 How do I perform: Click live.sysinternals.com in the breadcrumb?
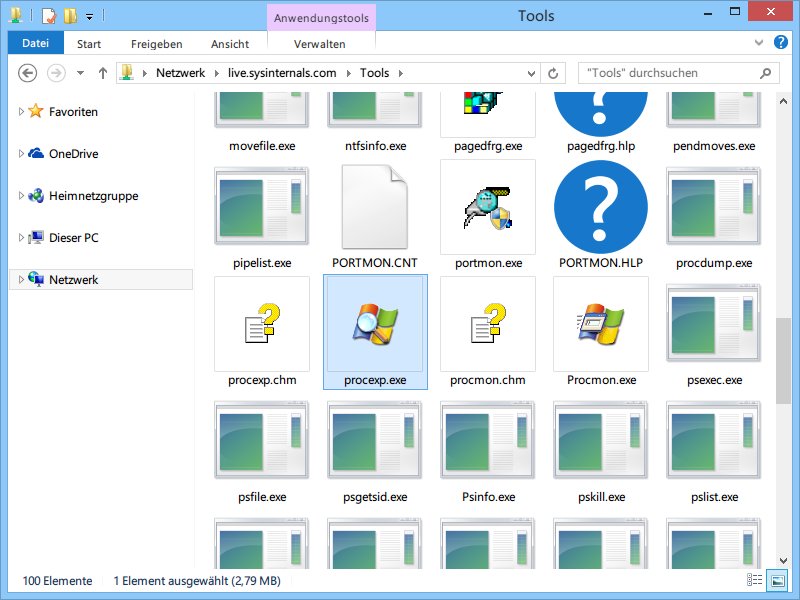pyautogui.click(x=282, y=73)
